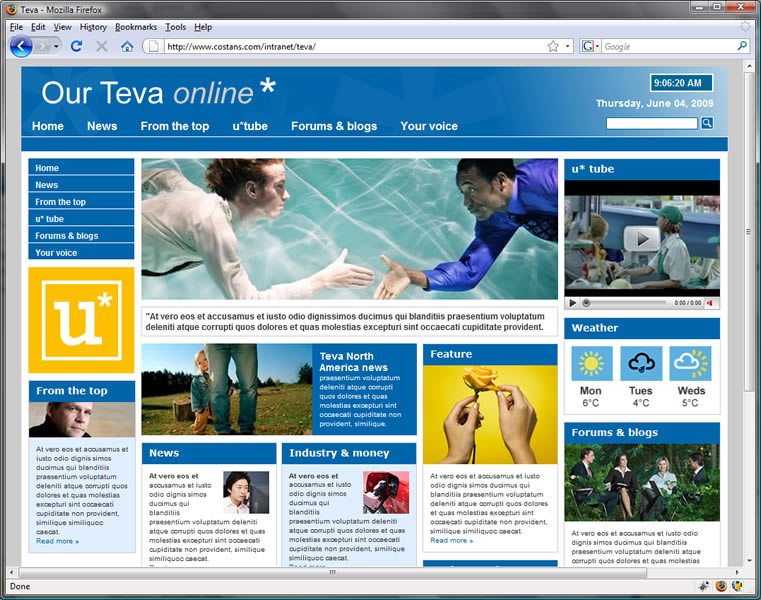Open the Help menu
The height and width of the screenshot is (600, 761).
203,27
